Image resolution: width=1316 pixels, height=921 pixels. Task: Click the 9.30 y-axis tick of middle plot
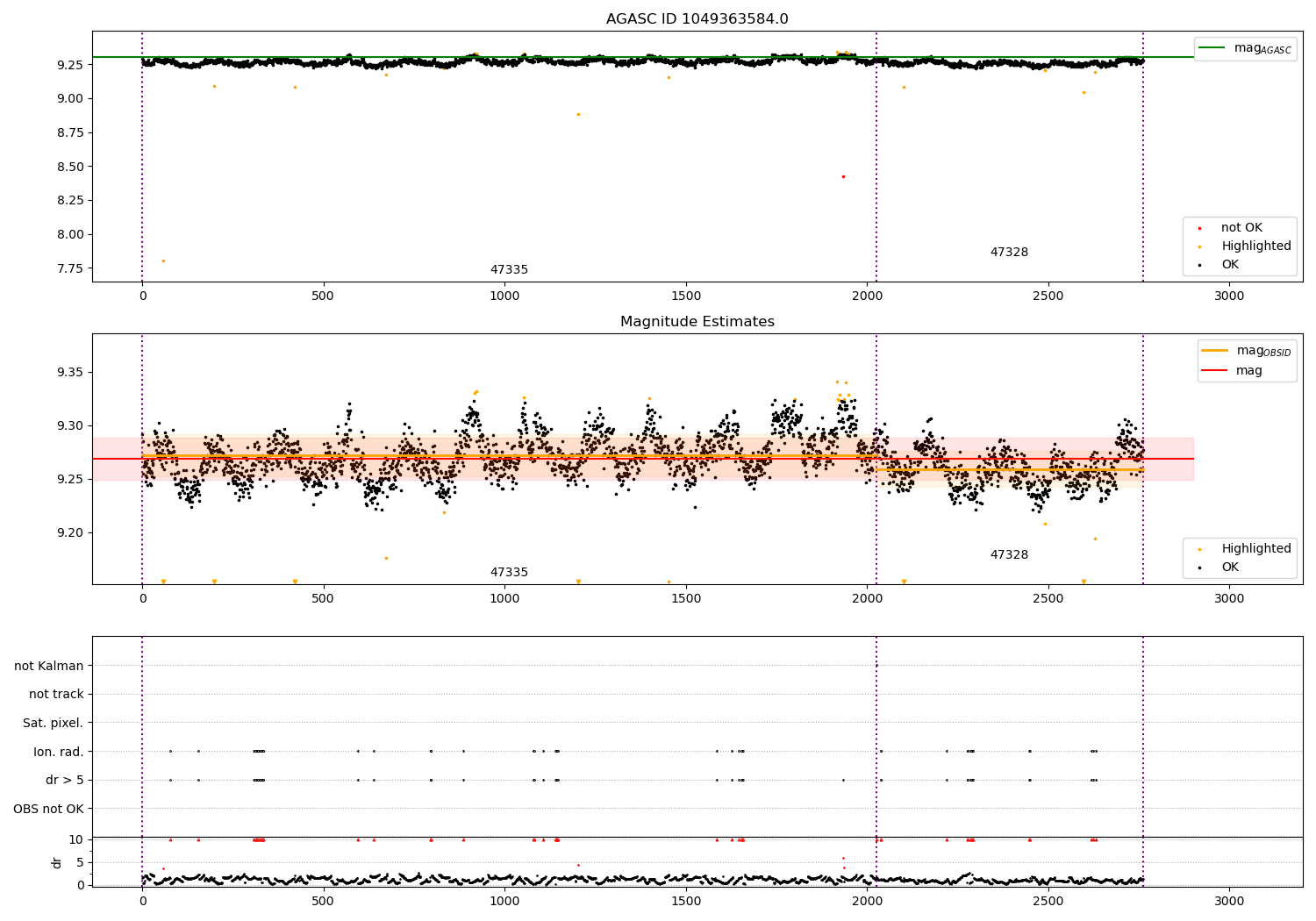click(x=69, y=426)
